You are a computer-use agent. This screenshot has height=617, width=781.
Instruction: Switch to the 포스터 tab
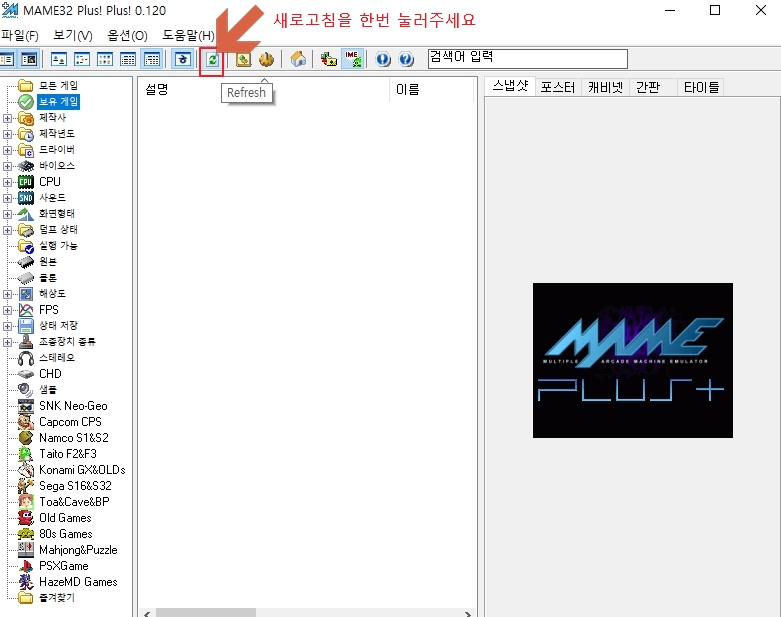557,88
